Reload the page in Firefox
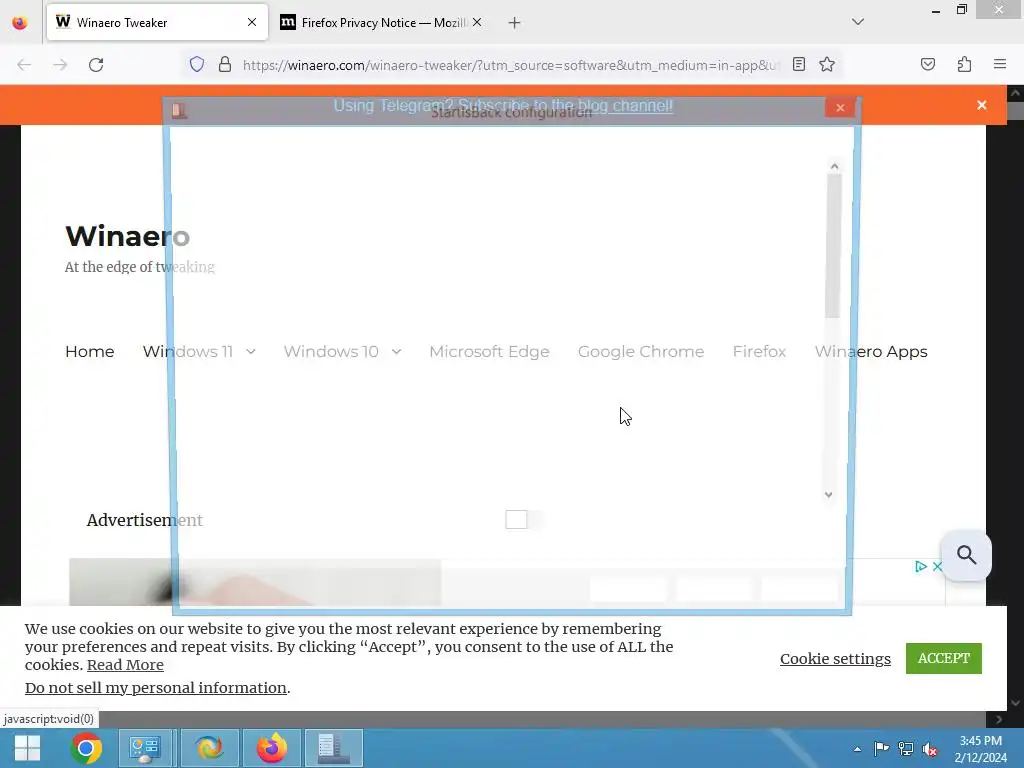The image size is (1024, 768). click(x=96, y=65)
